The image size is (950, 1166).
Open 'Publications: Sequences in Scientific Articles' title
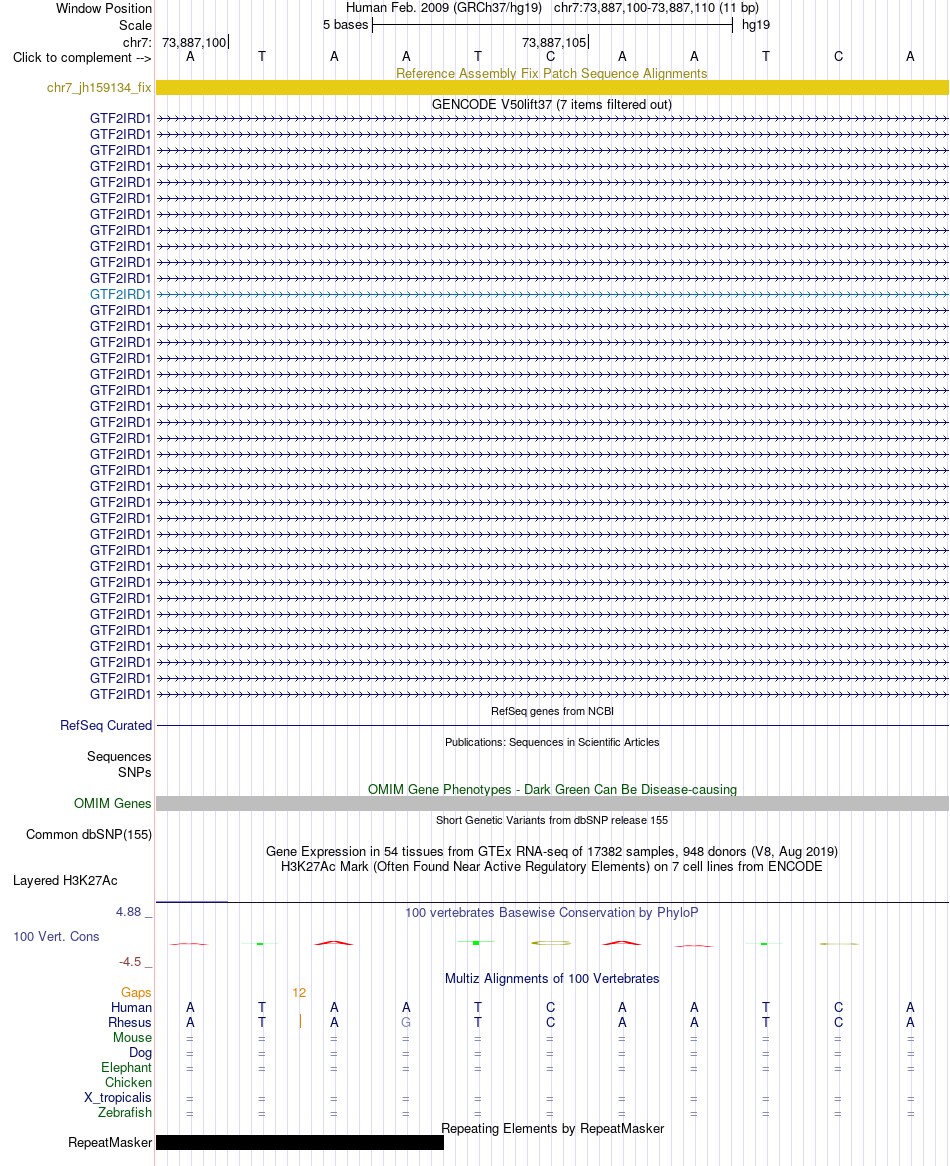click(x=552, y=742)
